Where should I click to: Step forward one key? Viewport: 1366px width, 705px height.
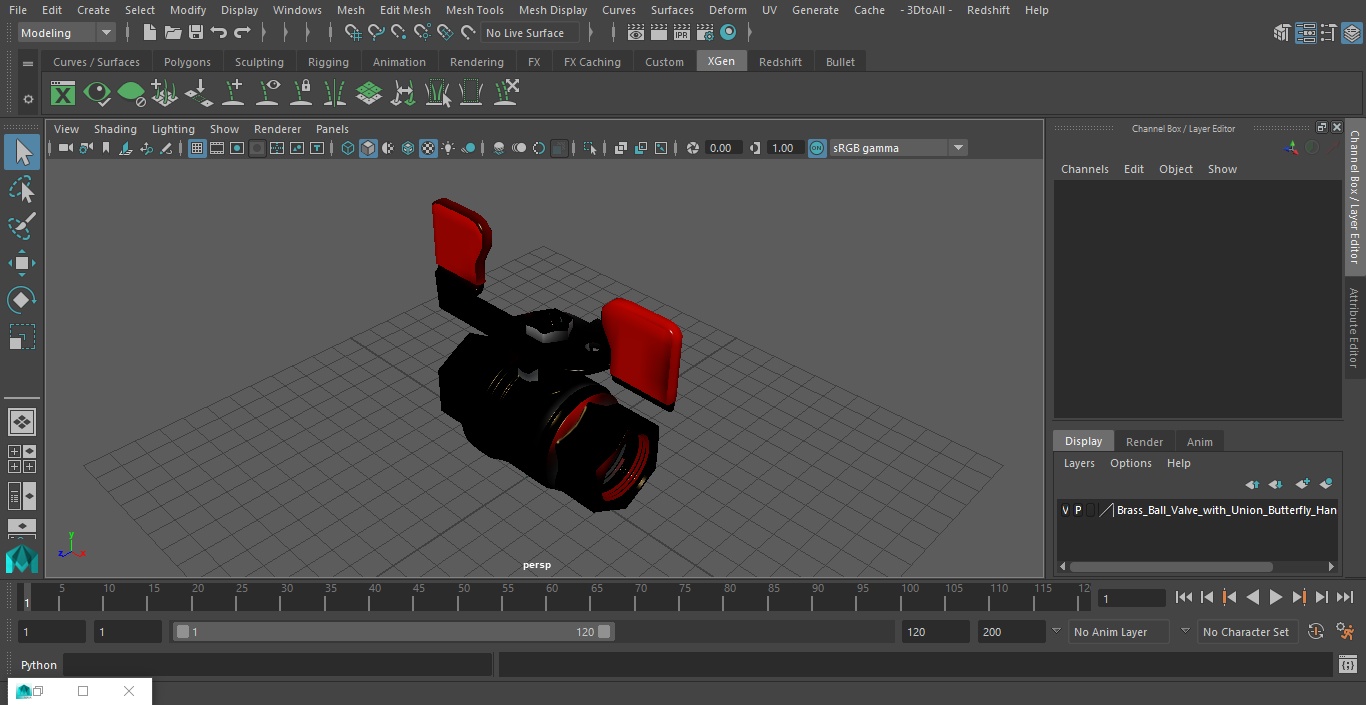click(x=1299, y=597)
